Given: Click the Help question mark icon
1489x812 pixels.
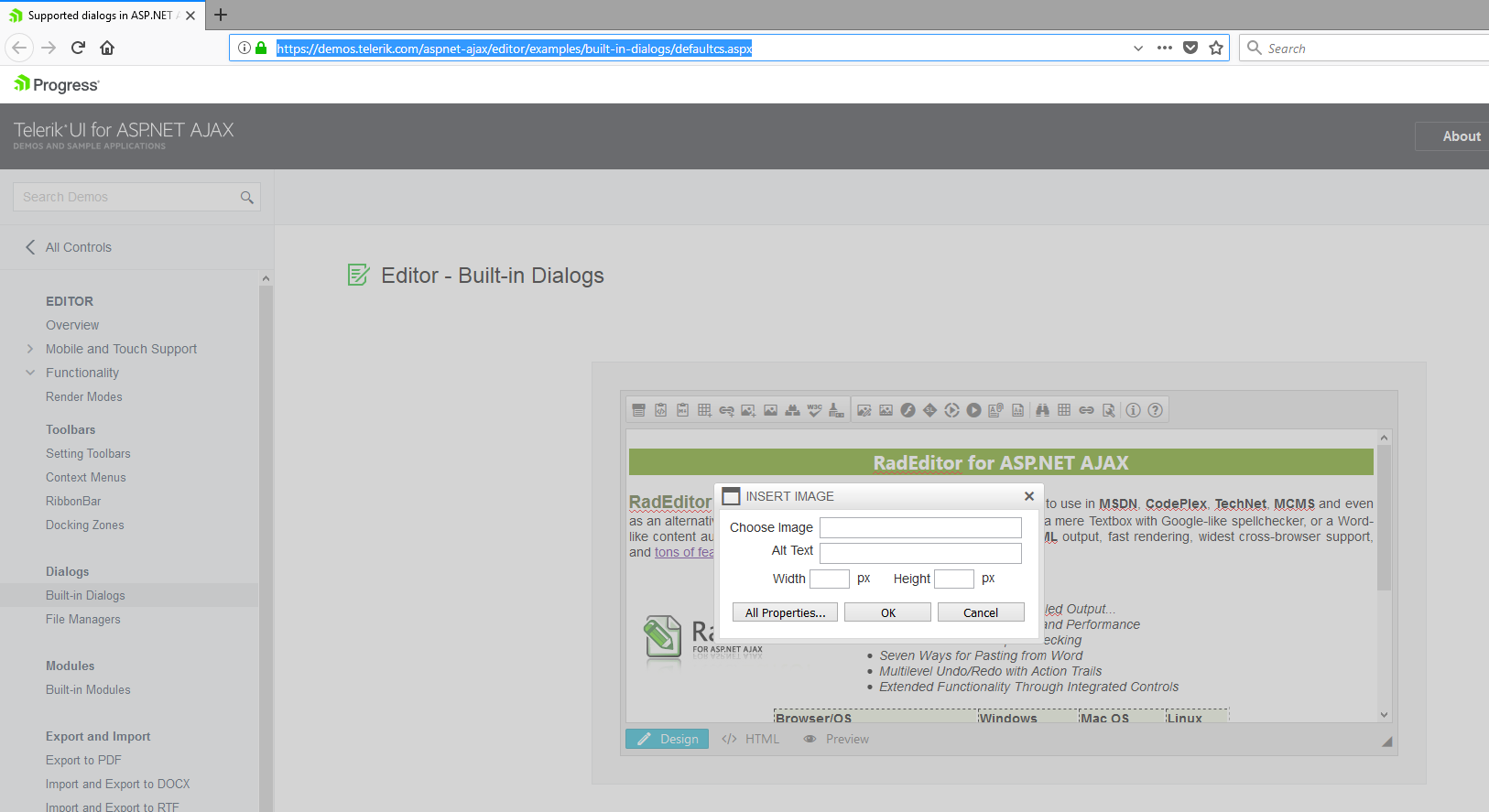Looking at the screenshot, I should (1155, 410).
